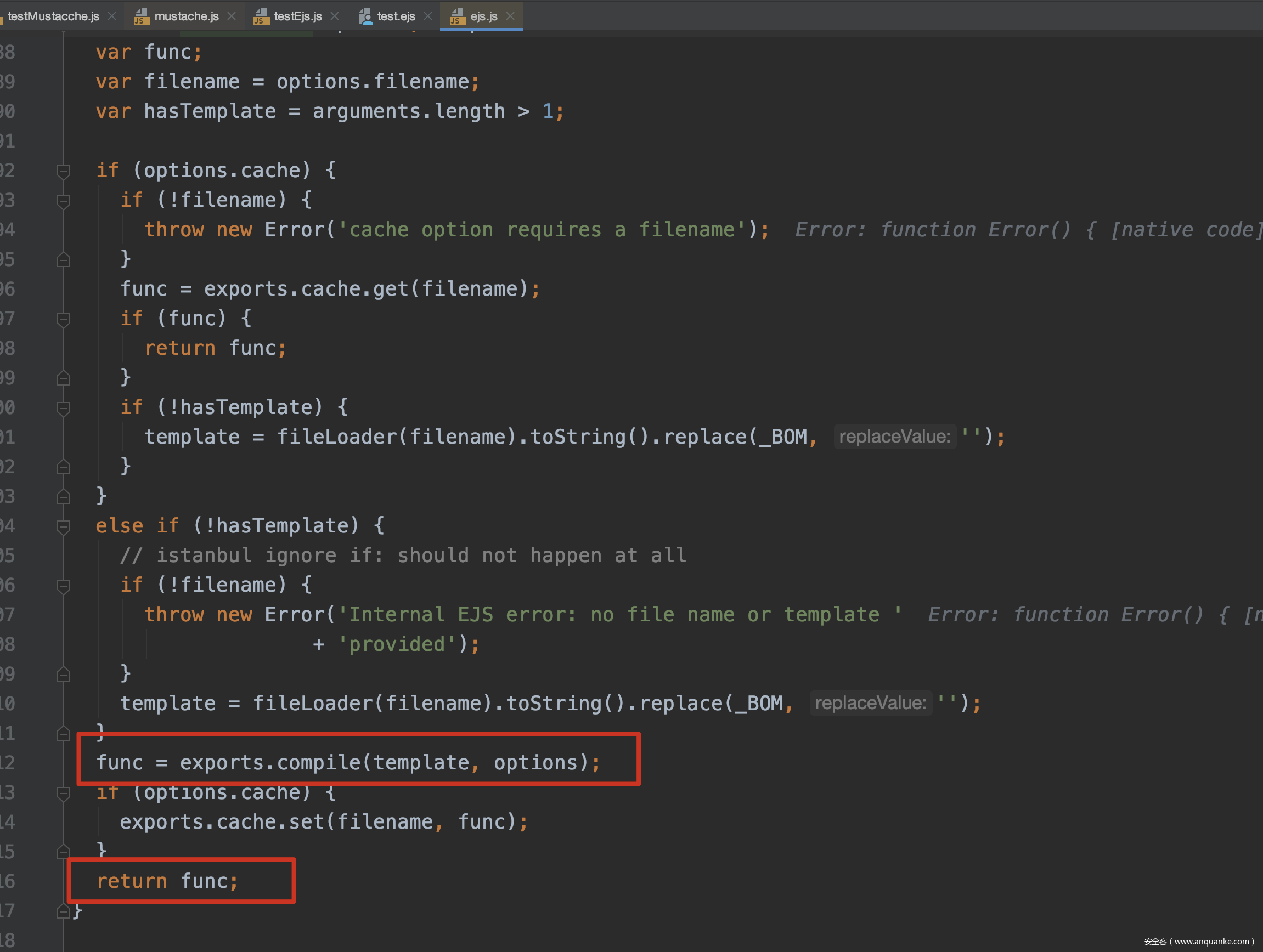Close the mustache.js tab
1263x952 pixels.
coord(231,16)
